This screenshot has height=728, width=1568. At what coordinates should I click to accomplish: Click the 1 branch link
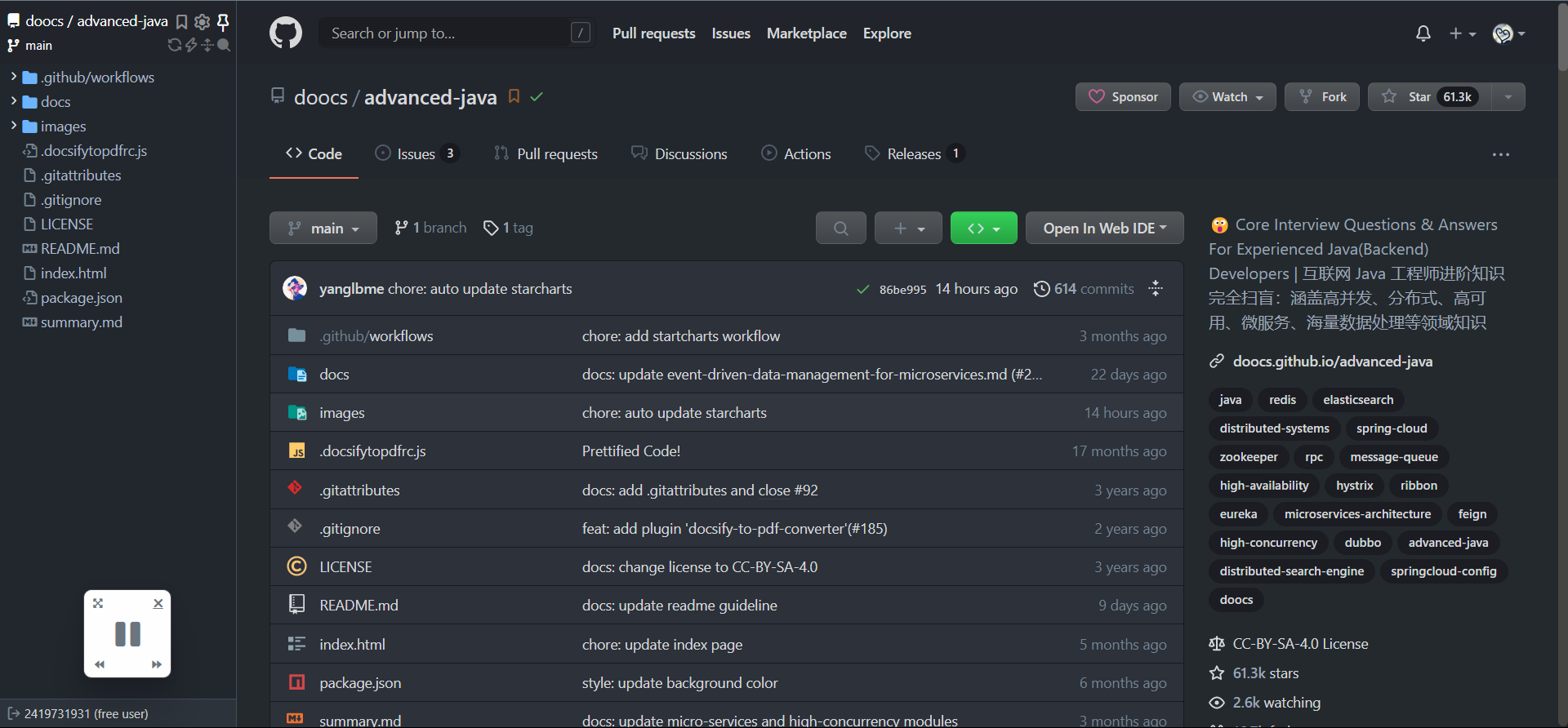point(430,228)
